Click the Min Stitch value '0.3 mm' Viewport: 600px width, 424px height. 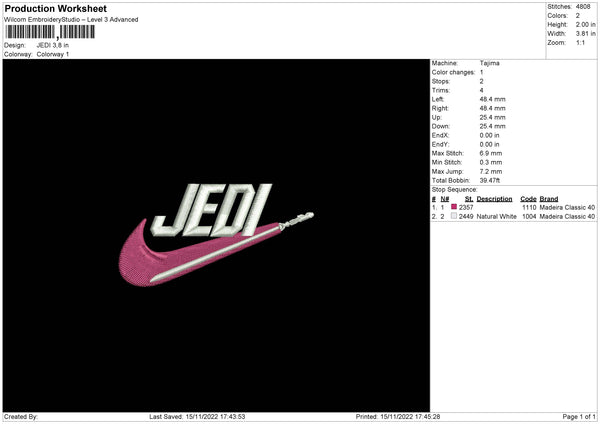[x=491, y=162]
